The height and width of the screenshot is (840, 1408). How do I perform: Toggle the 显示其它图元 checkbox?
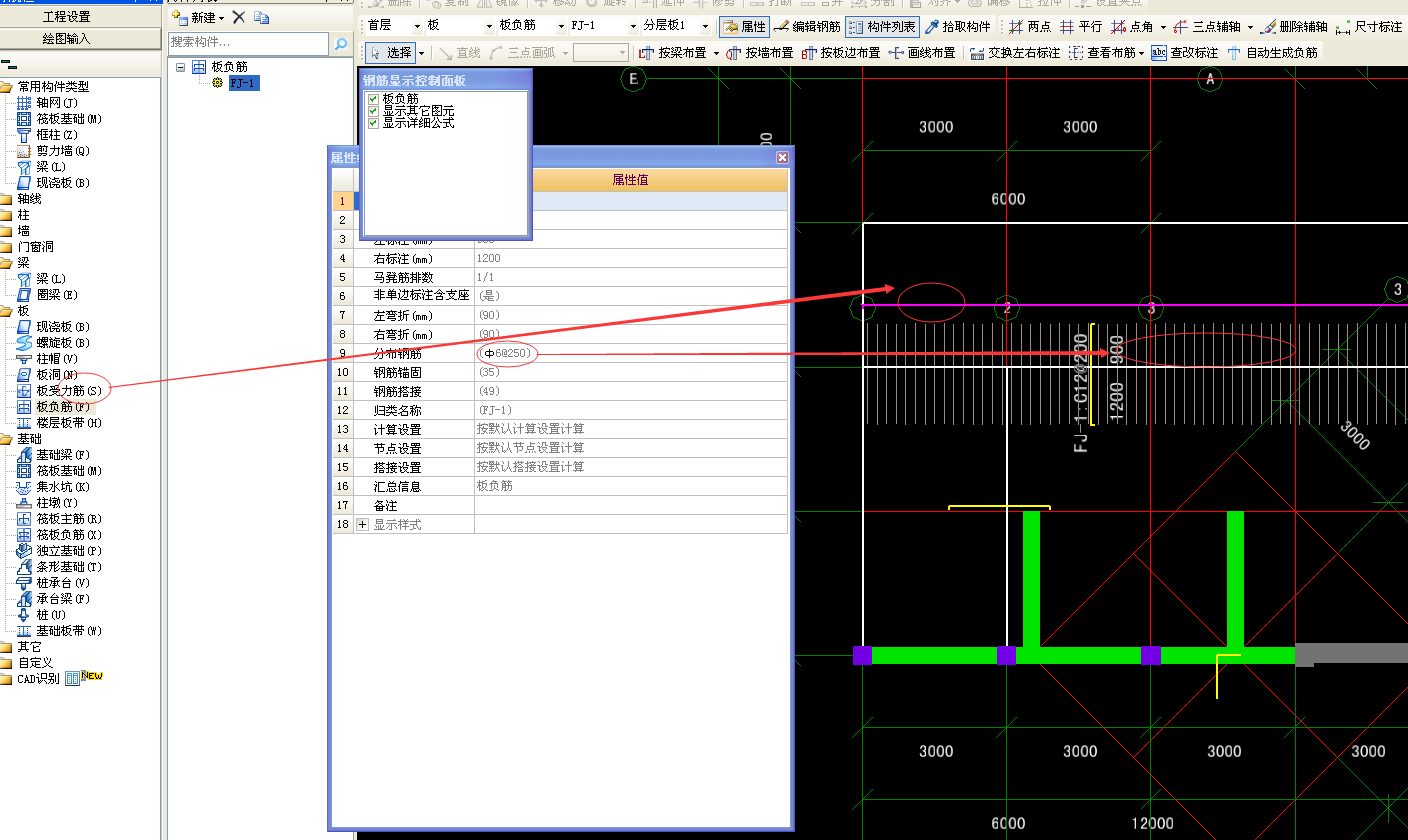click(373, 111)
